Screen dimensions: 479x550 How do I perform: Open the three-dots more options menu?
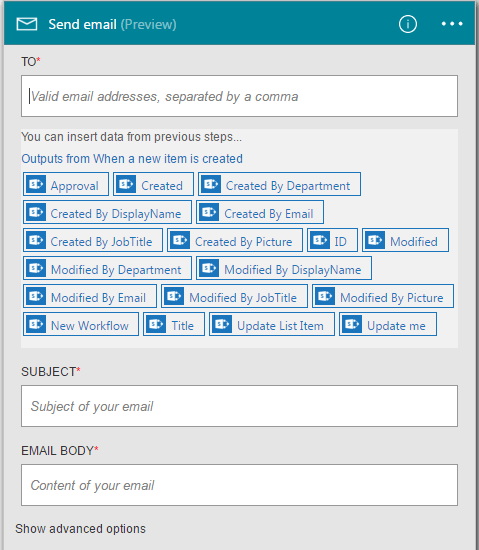point(452,24)
